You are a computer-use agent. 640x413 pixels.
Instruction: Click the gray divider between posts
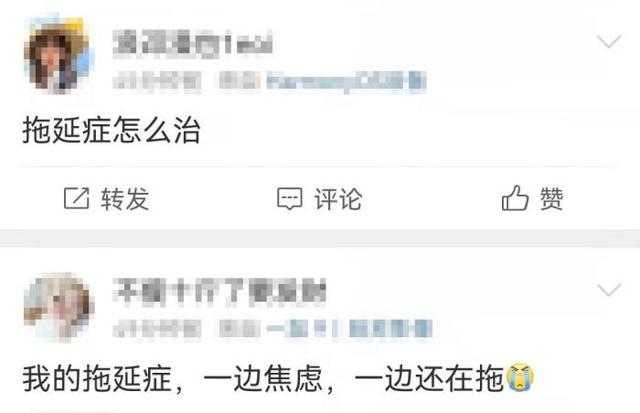tap(320, 238)
